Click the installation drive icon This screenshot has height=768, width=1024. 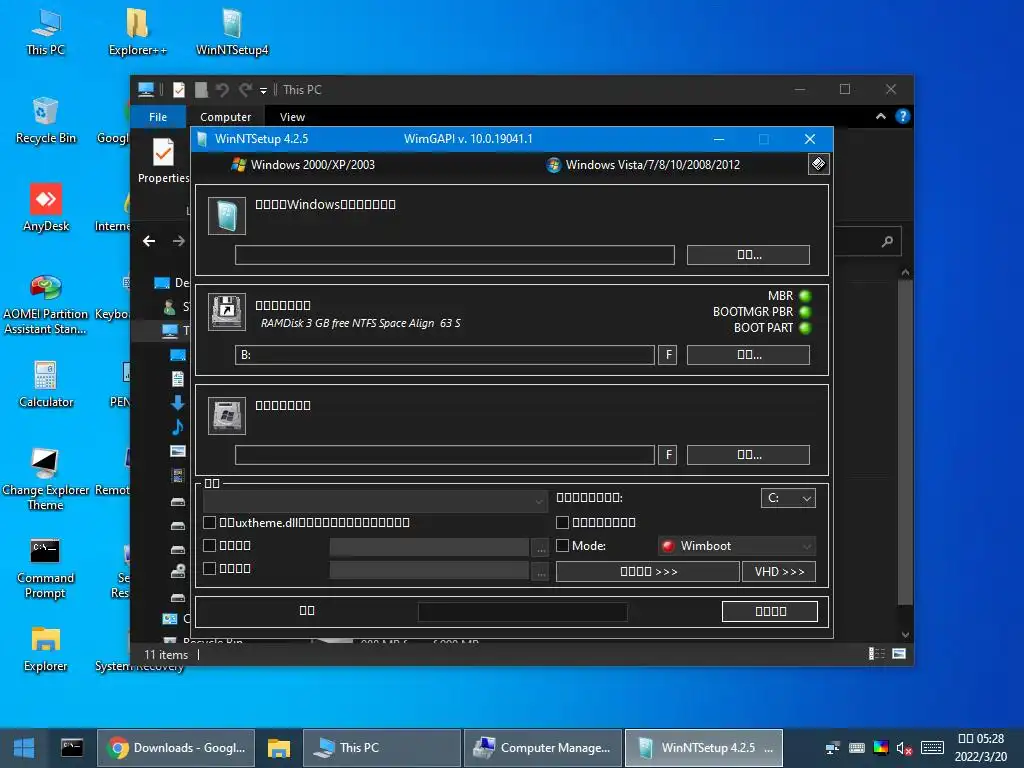tap(227, 415)
